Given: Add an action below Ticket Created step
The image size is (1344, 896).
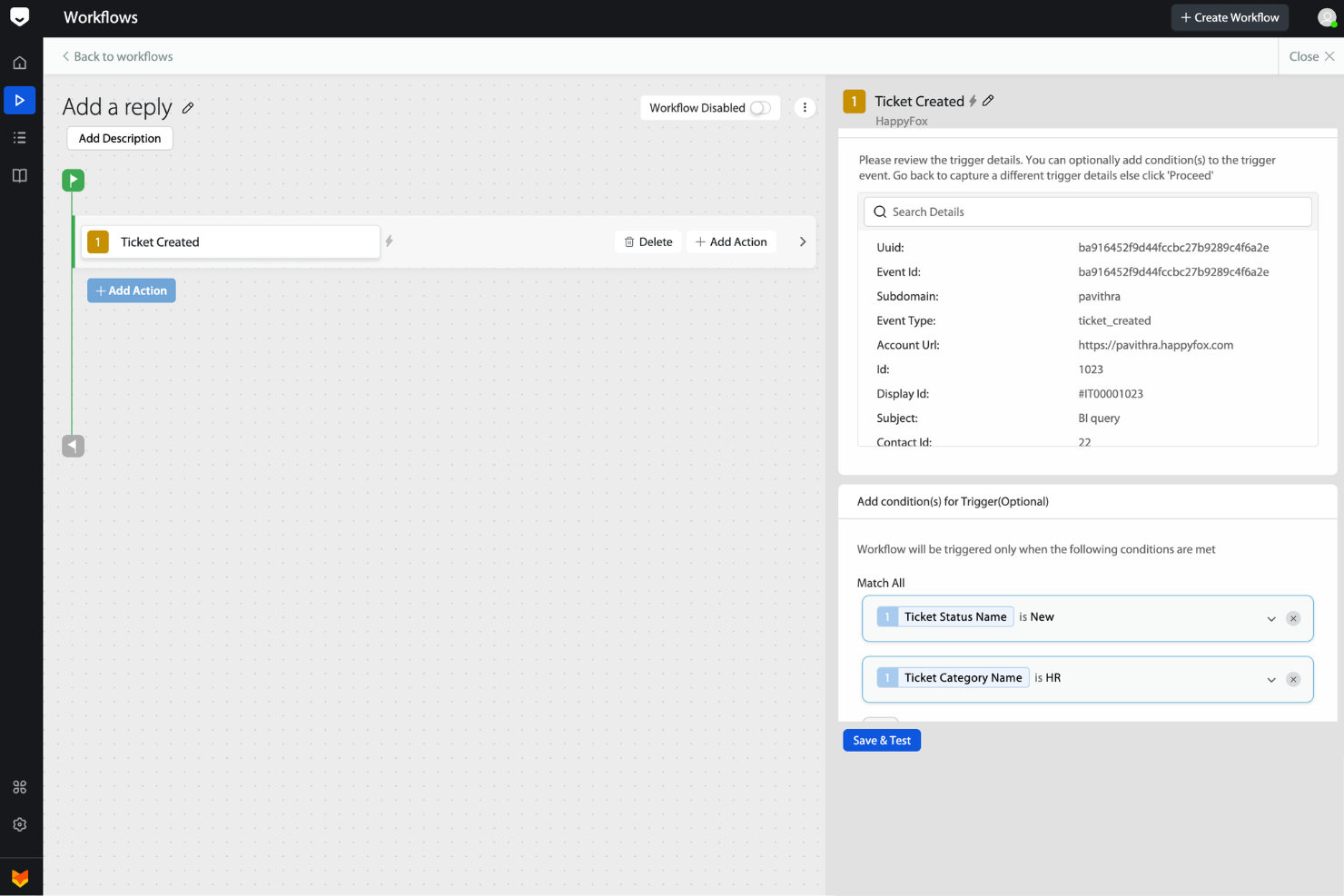Looking at the screenshot, I should [x=131, y=290].
